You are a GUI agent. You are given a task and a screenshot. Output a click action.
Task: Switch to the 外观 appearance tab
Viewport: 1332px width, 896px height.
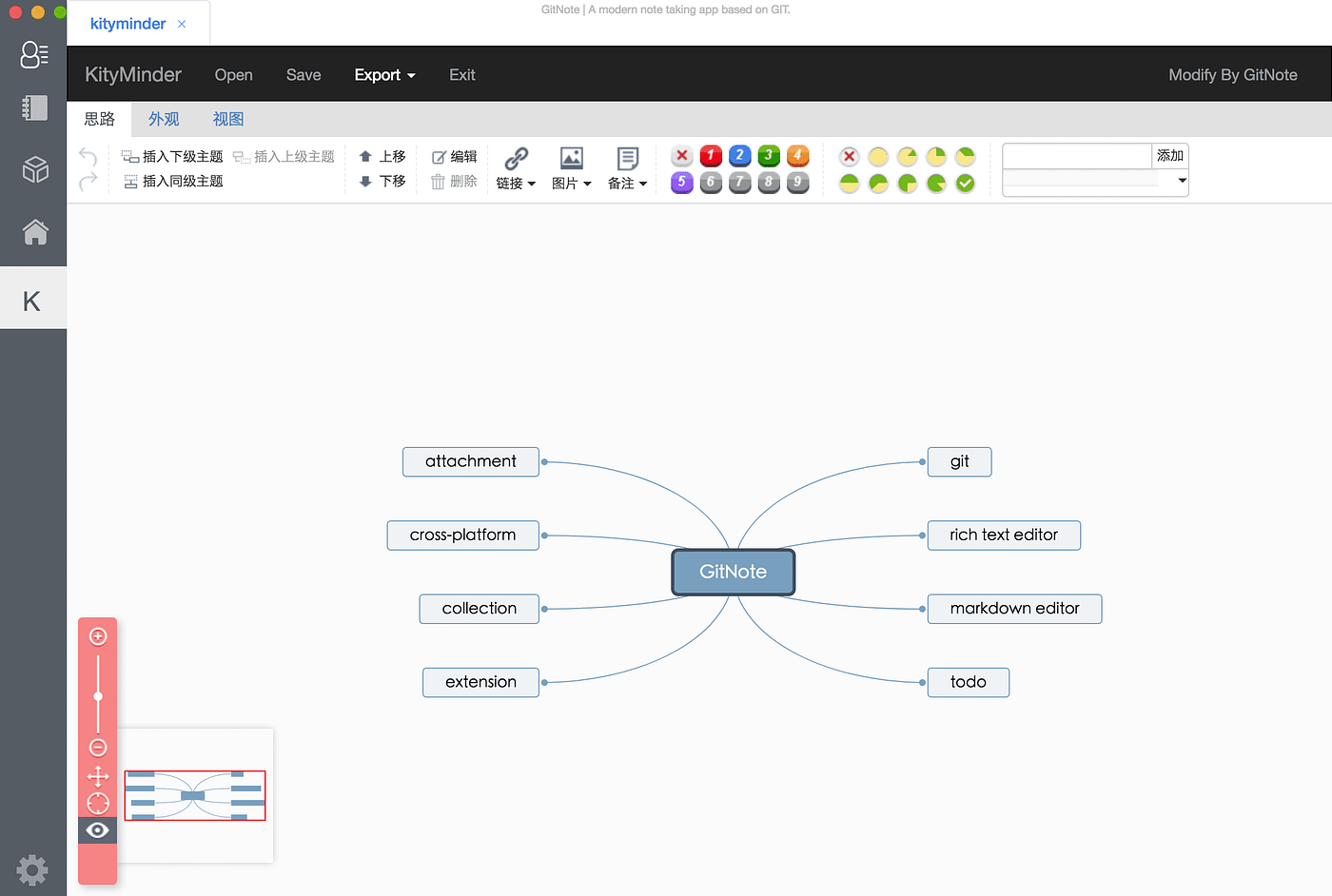[x=163, y=118]
